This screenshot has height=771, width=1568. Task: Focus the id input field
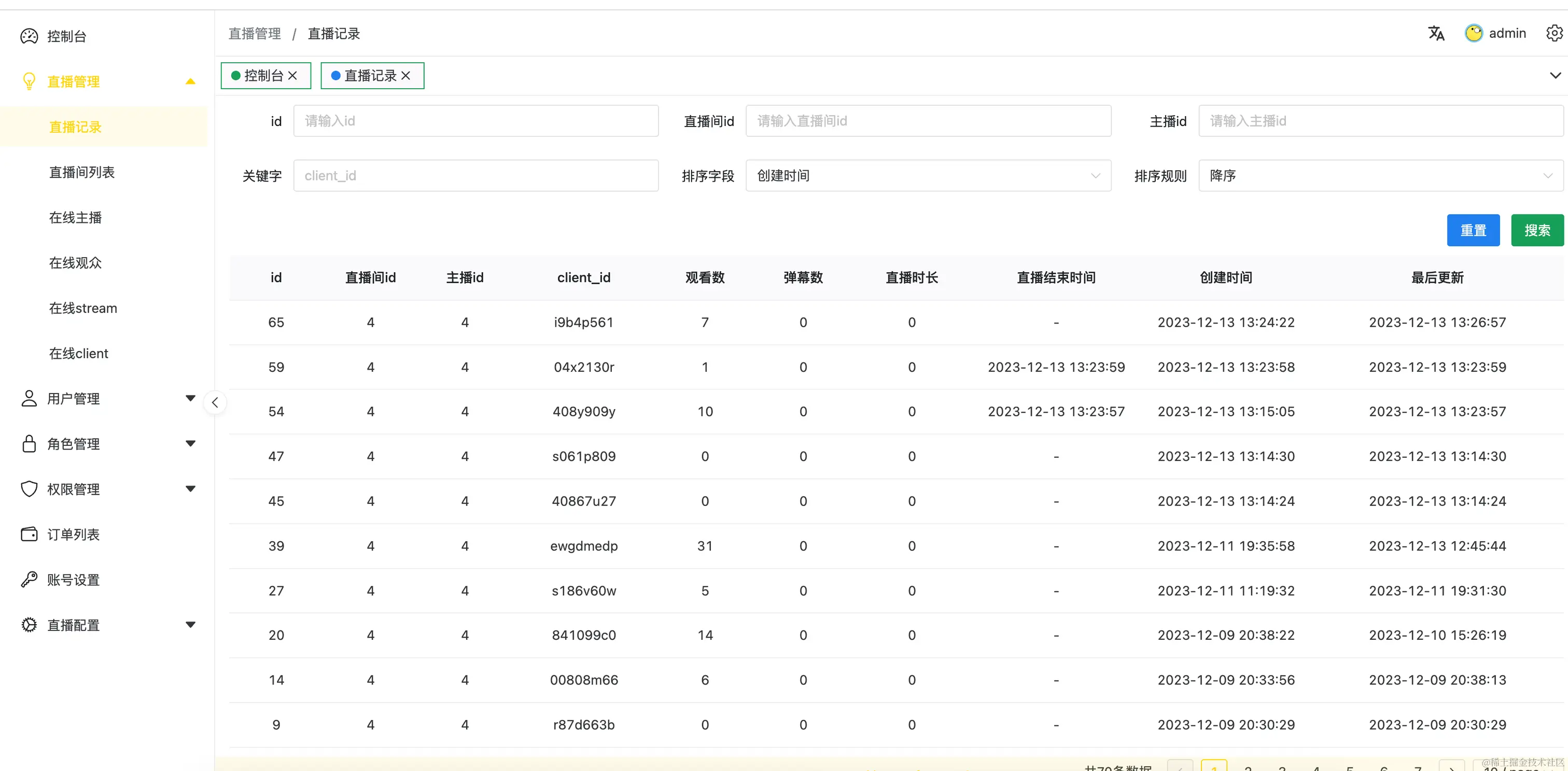click(475, 121)
